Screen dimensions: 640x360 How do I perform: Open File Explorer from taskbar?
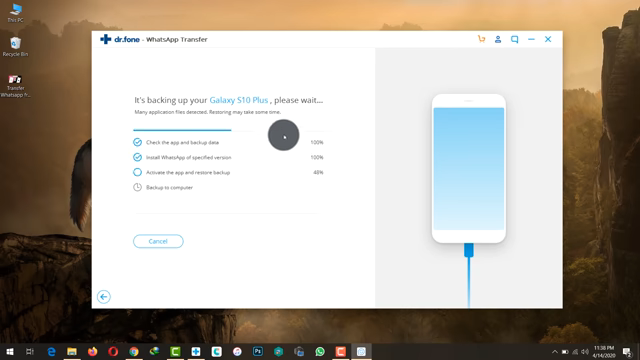[x=72, y=351]
